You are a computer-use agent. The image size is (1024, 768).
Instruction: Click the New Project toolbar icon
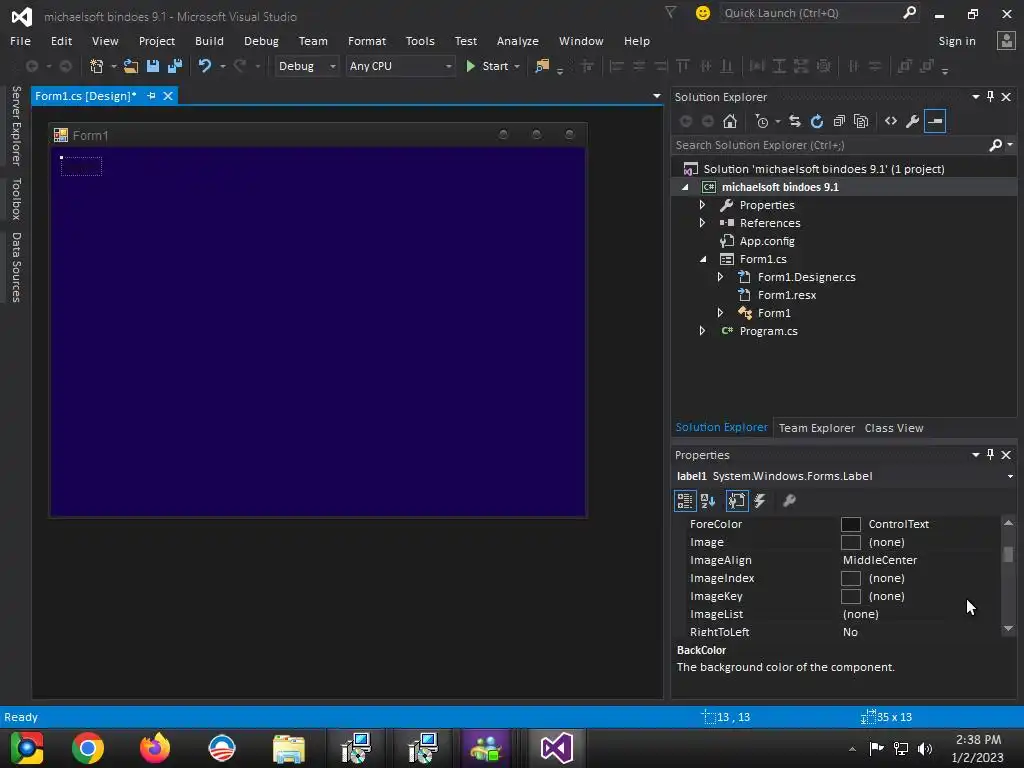point(97,66)
